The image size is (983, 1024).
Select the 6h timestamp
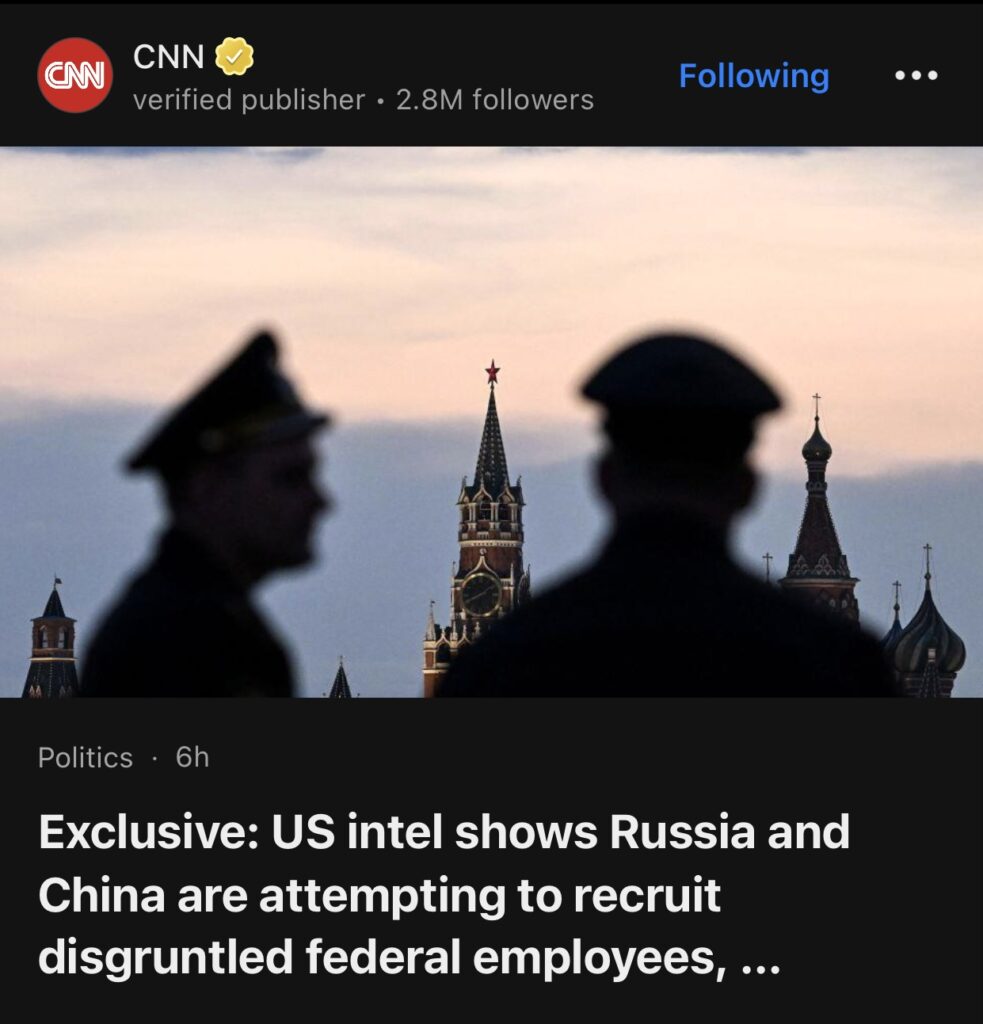click(x=192, y=758)
